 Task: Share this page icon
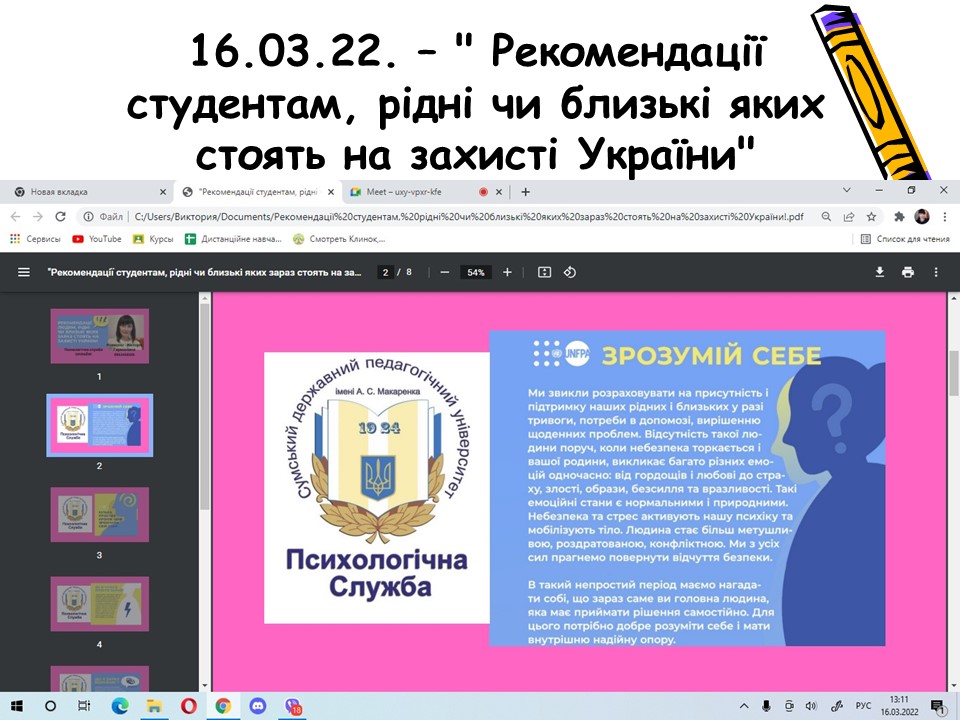tap(849, 217)
